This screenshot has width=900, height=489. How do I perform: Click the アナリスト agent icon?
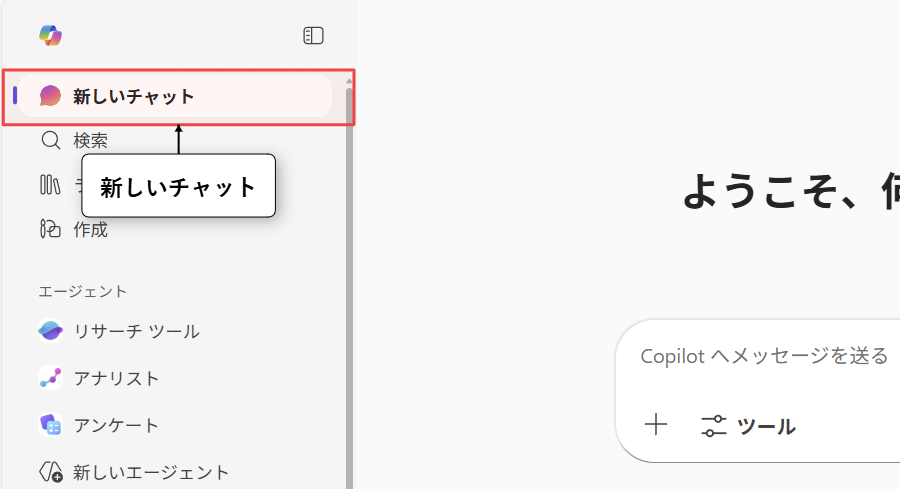(x=50, y=378)
